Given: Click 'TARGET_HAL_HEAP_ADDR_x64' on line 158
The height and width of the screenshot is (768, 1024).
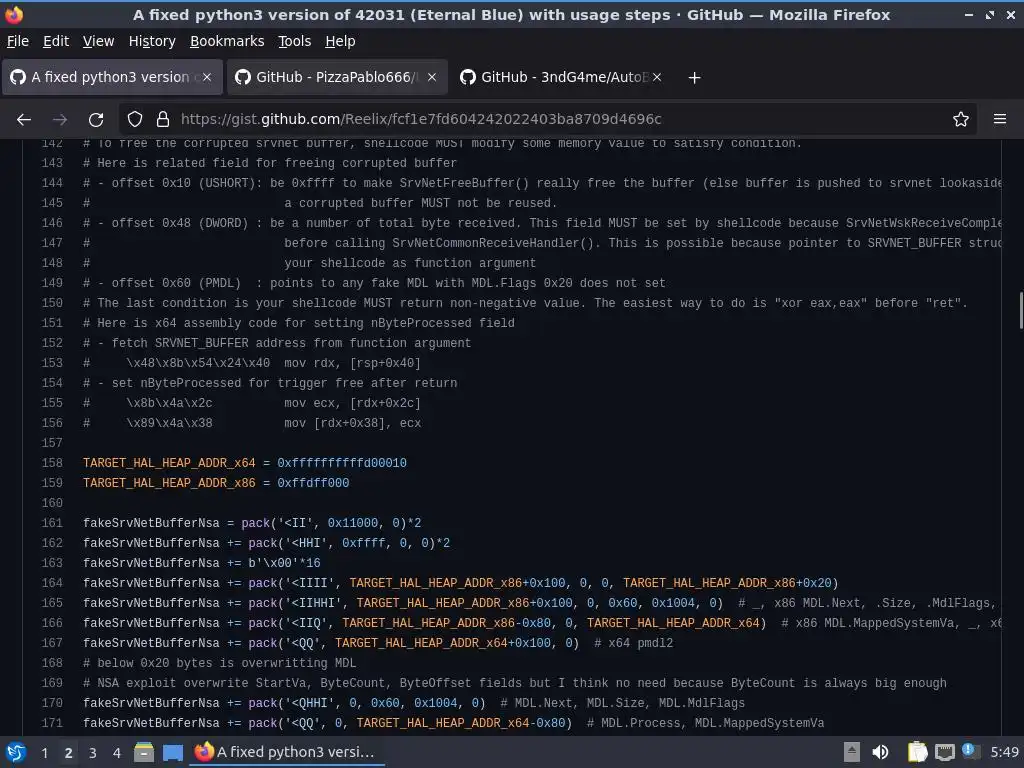Looking at the screenshot, I should (169, 463).
